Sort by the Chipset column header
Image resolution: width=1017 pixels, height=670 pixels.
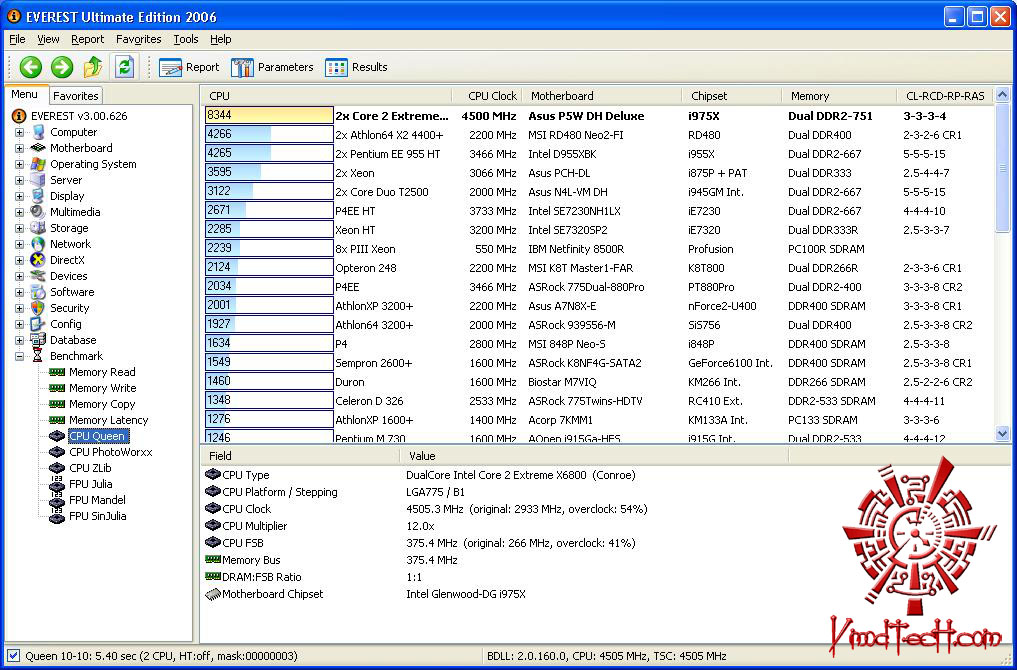[732, 96]
